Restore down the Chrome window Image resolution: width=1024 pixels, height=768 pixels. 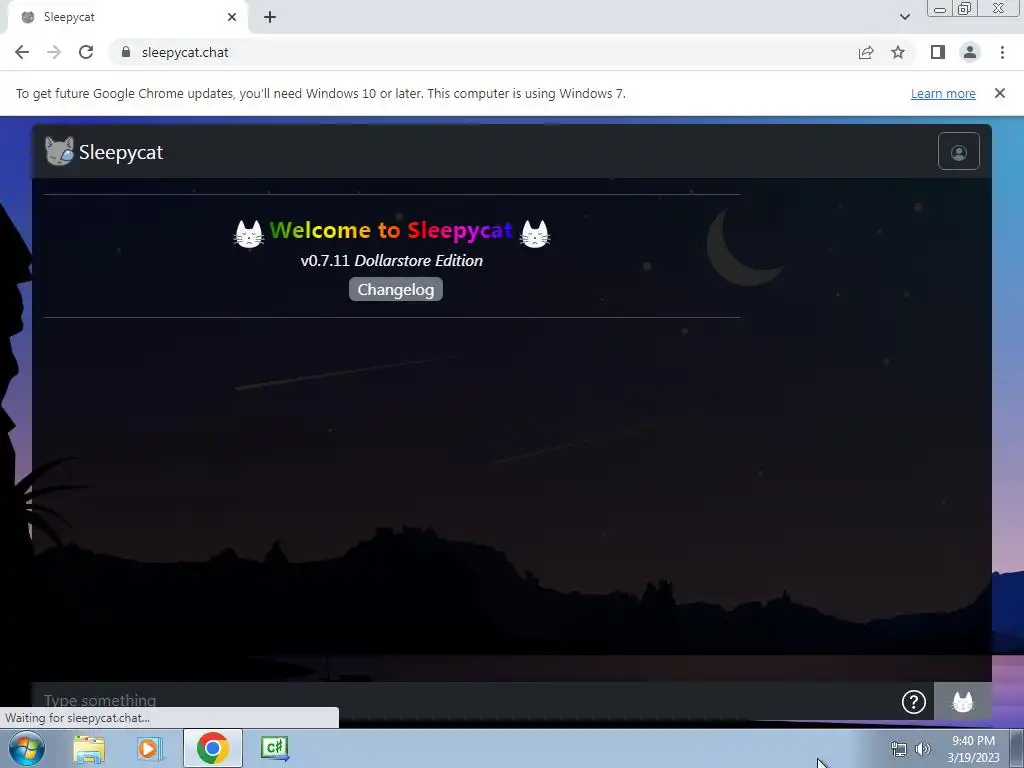965,8
